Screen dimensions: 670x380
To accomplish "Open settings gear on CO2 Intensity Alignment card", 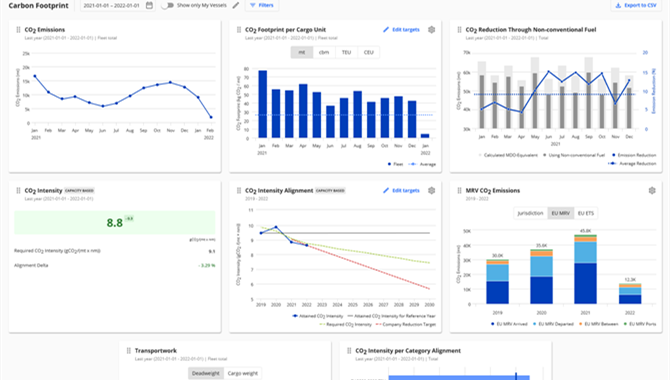I will [432, 190].
